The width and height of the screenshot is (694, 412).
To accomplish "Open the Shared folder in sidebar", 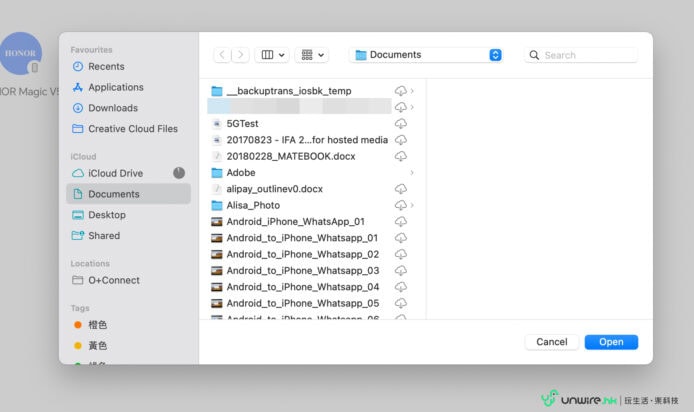I will coord(103,236).
